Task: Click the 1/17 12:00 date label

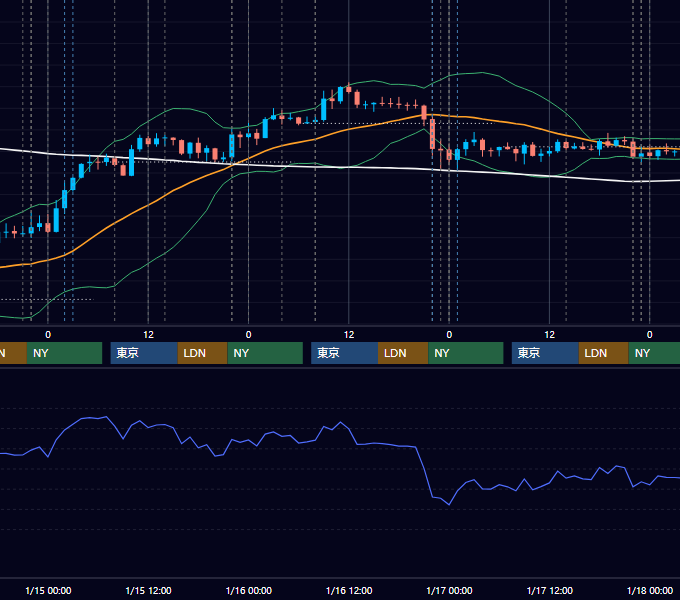Action: (x=549, y=590)
